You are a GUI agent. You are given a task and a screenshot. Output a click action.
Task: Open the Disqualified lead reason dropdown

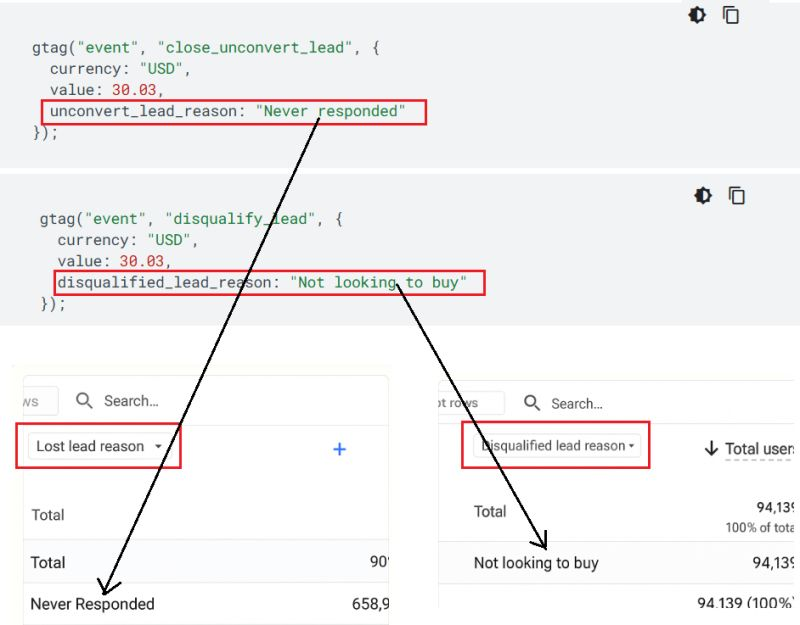[x=556, y=445]
